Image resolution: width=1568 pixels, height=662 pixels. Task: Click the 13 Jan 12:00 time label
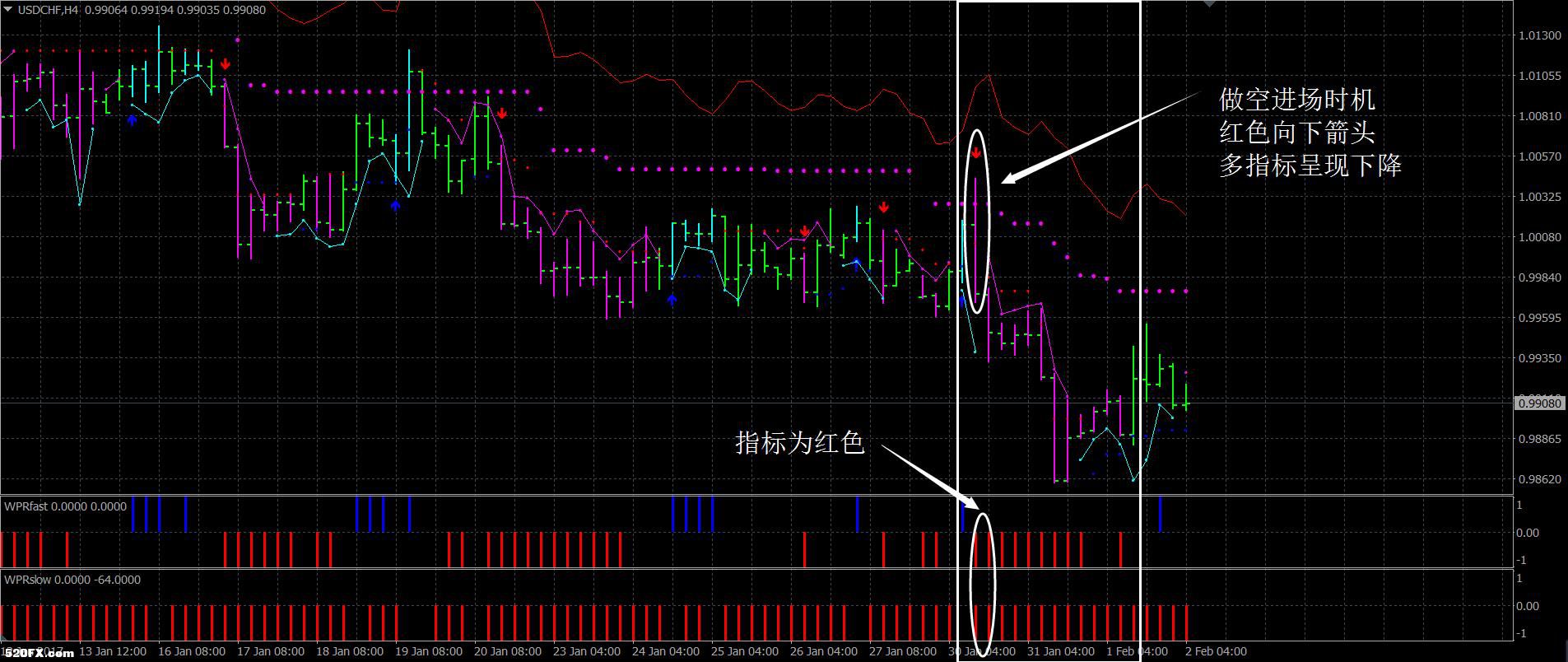[113, 651]
